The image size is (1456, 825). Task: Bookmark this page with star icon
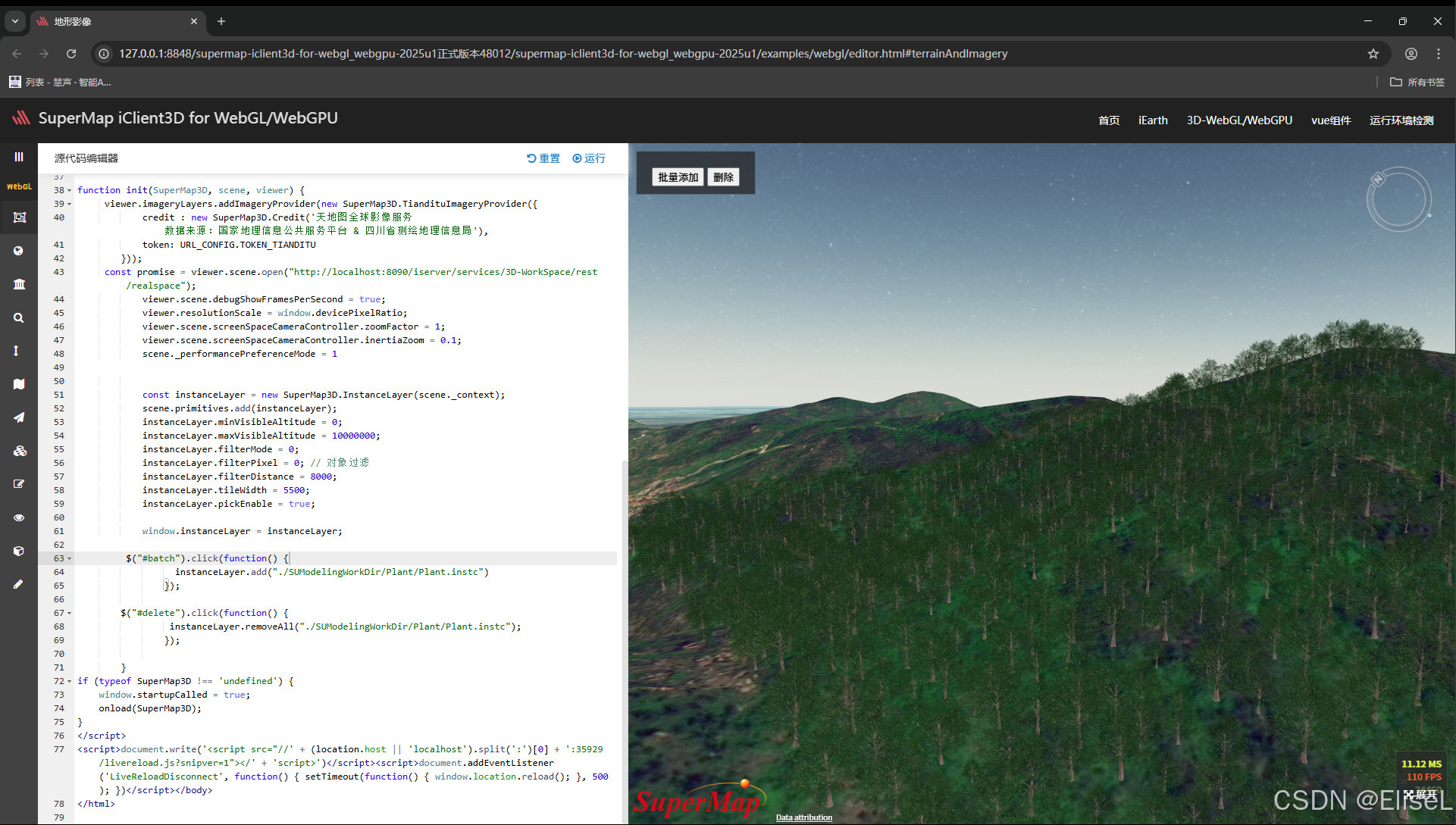pyautogui.click(x=1373, y=54)
